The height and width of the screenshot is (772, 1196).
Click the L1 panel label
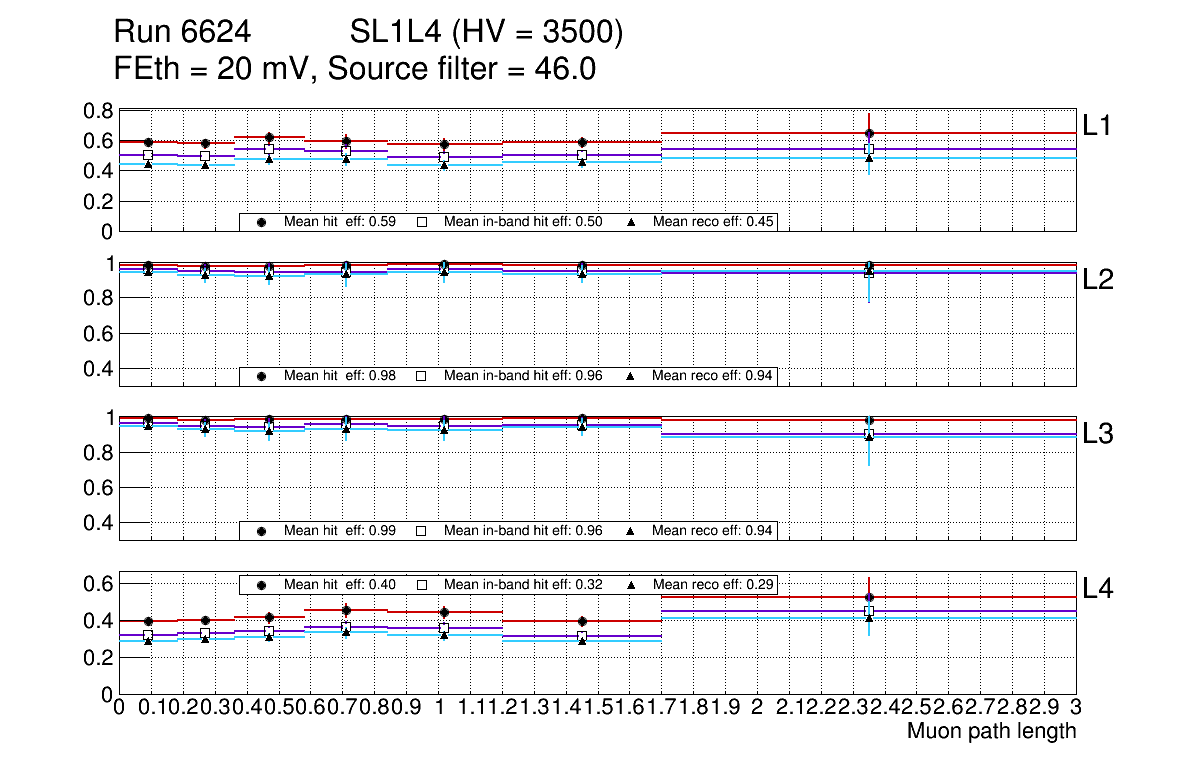pos(1097,125)
